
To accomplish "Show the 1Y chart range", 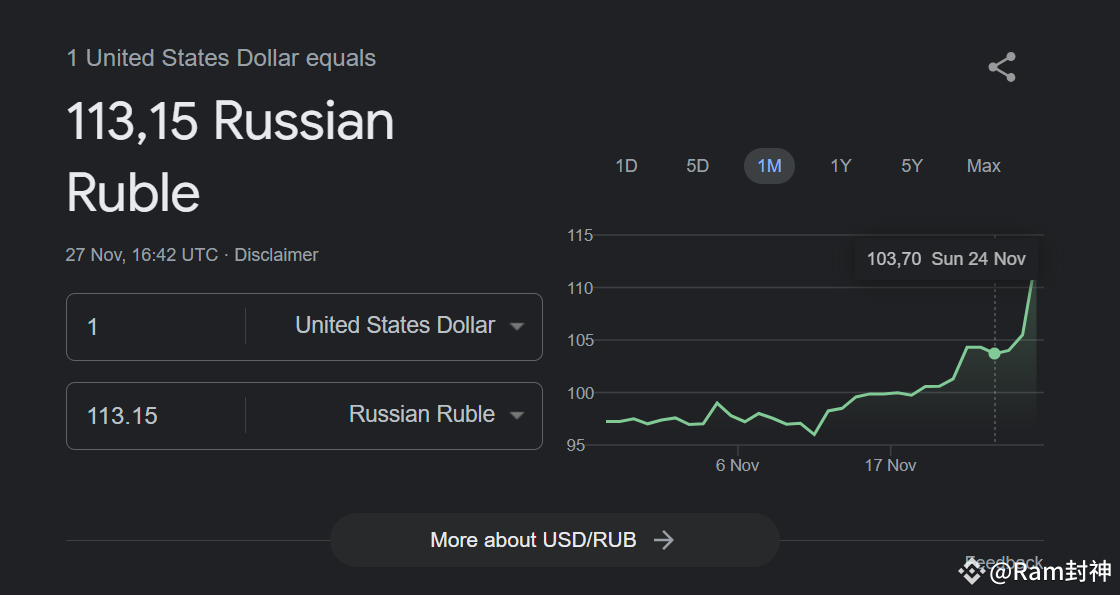I will click(840, 166).
